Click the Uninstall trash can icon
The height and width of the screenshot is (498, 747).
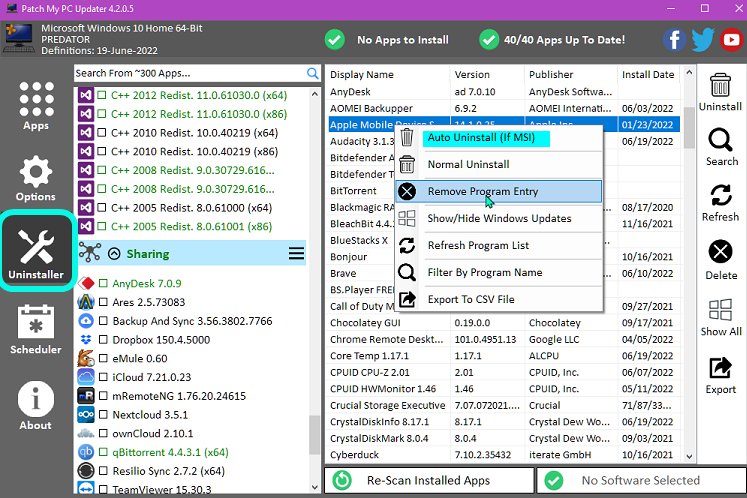tap(720, 86)
